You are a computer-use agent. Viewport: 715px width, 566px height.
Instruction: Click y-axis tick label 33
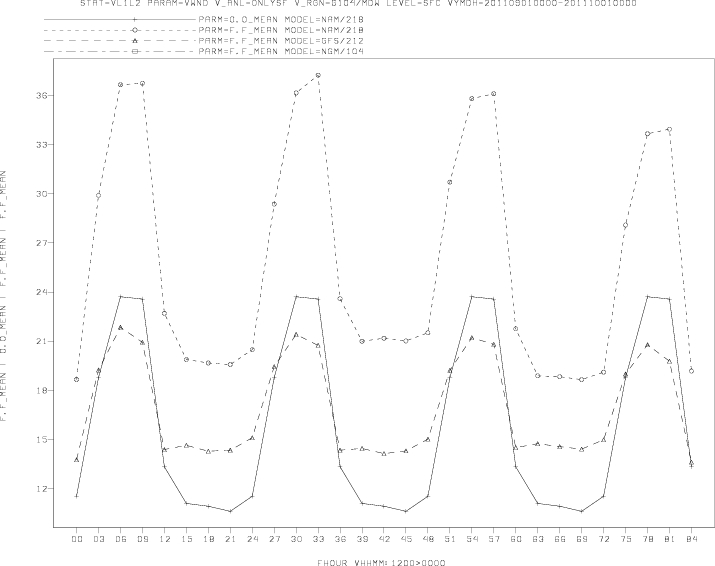(42, 145)
